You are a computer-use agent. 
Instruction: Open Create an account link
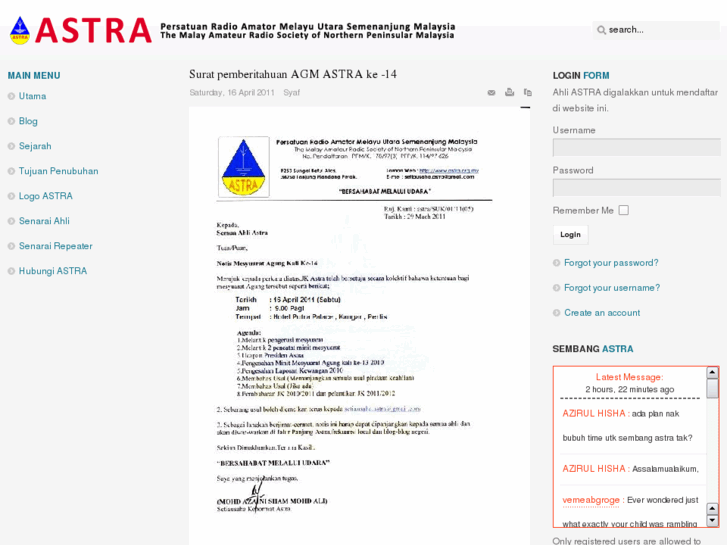602,313
